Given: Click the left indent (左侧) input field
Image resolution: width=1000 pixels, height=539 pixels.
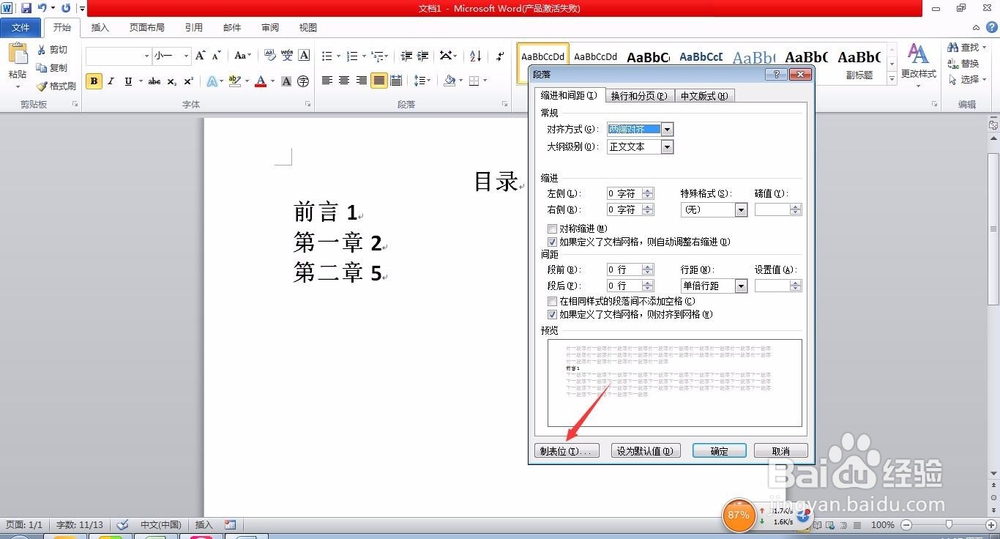Looking at the screenshot, I should pos(625,193).
